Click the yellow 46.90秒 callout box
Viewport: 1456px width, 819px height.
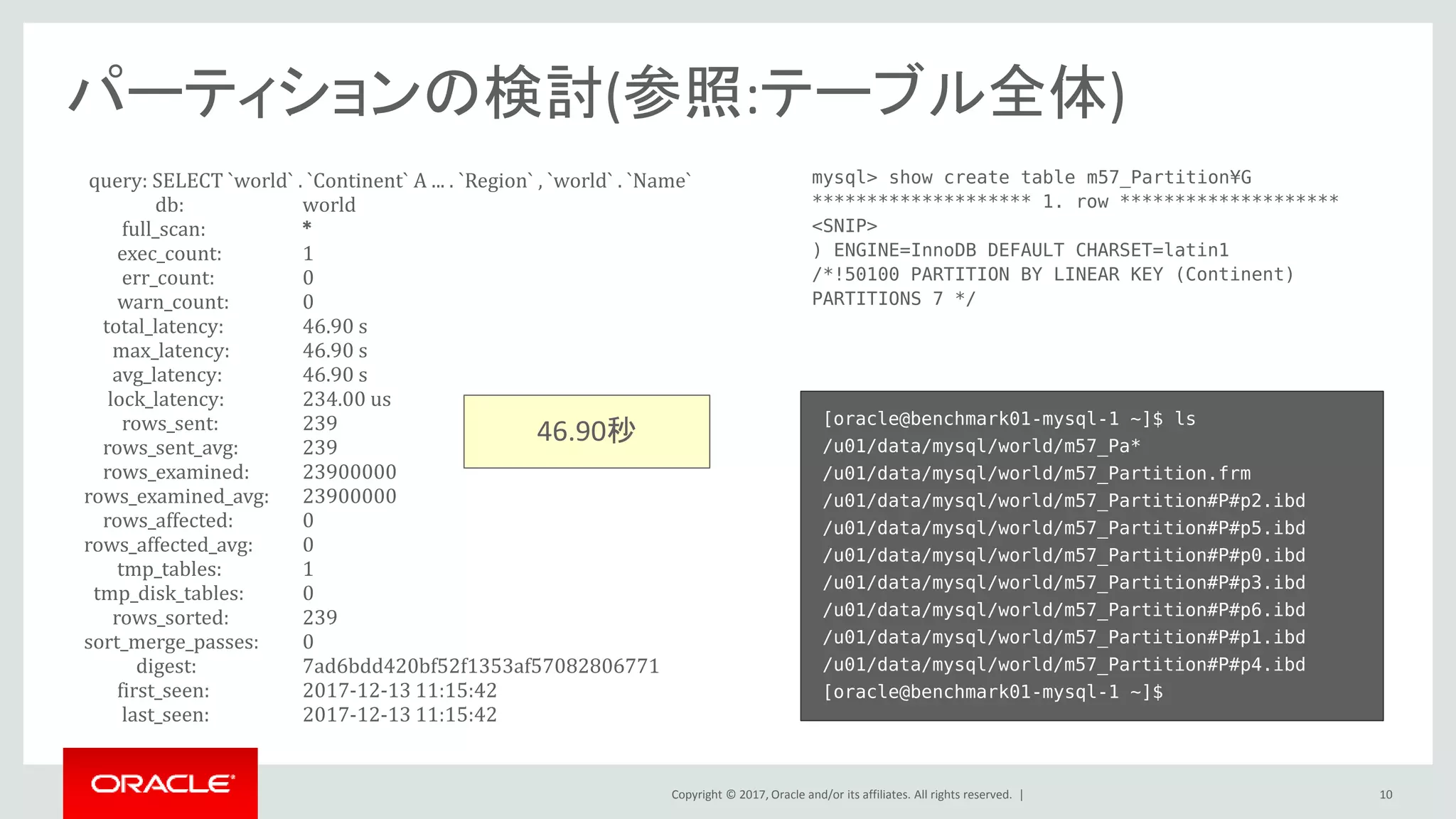pyautogui.click(x=587, y=432)
